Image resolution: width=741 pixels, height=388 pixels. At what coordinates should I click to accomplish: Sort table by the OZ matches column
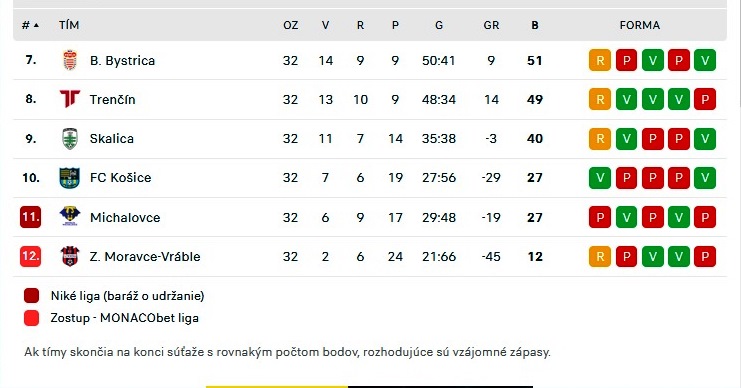291,25
